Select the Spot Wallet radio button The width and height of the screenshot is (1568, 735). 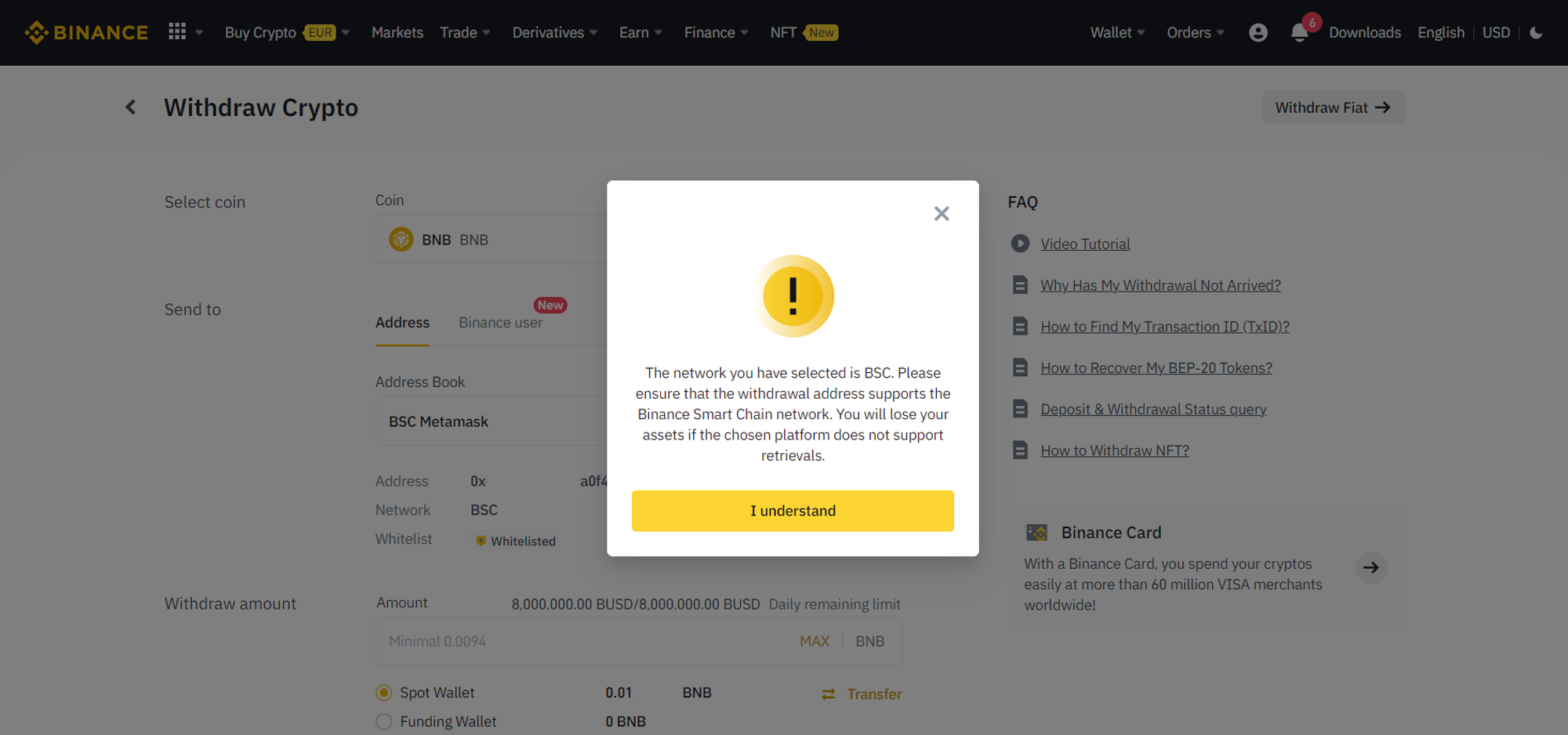pyautogui.click(x=383, y=692)
